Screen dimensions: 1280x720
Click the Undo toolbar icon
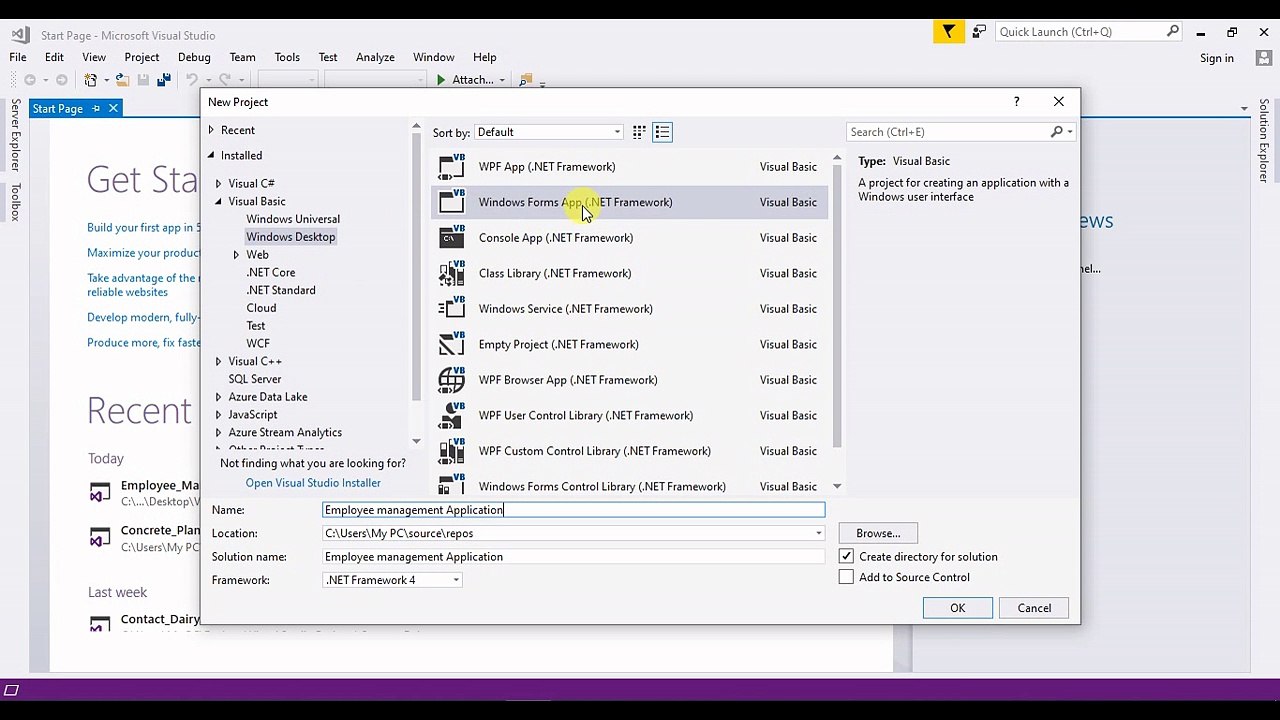[191, 80]
